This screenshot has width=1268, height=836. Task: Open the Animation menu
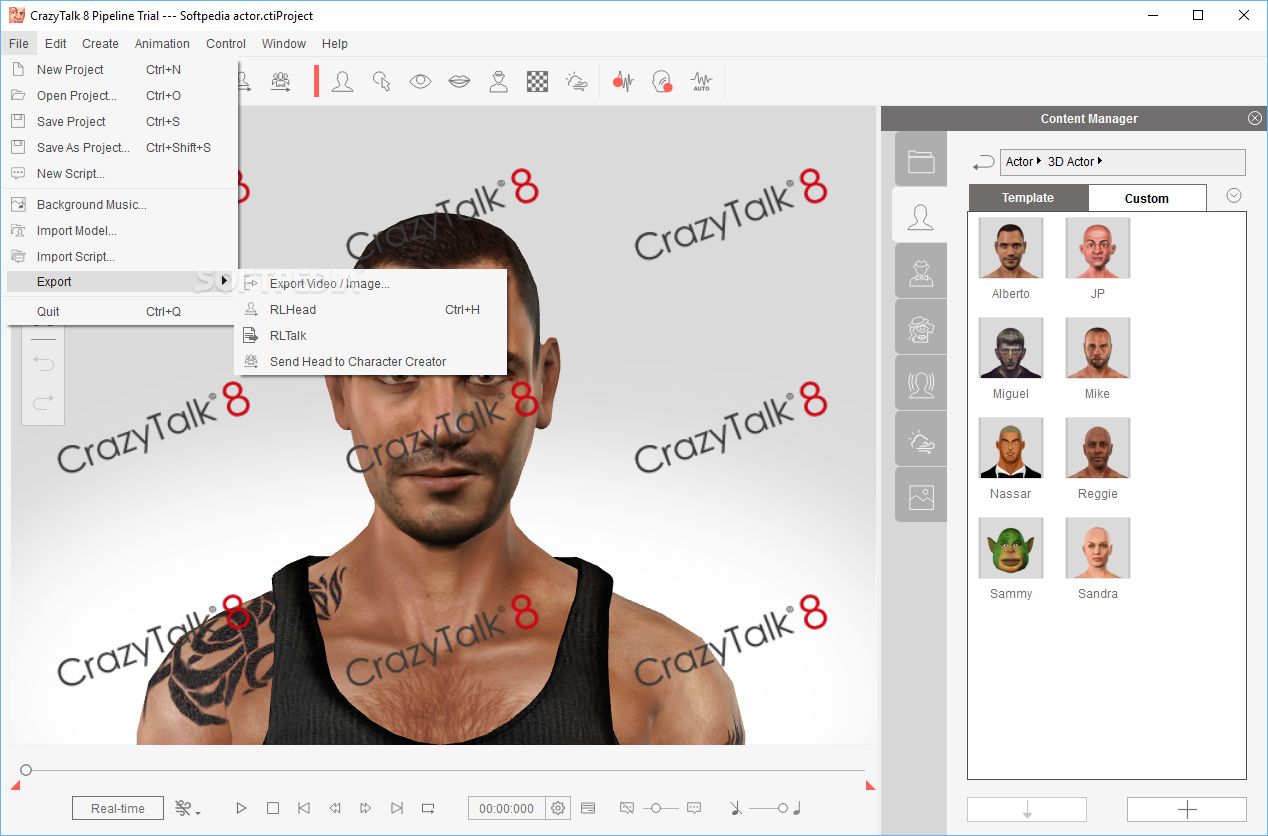point(162,44)
